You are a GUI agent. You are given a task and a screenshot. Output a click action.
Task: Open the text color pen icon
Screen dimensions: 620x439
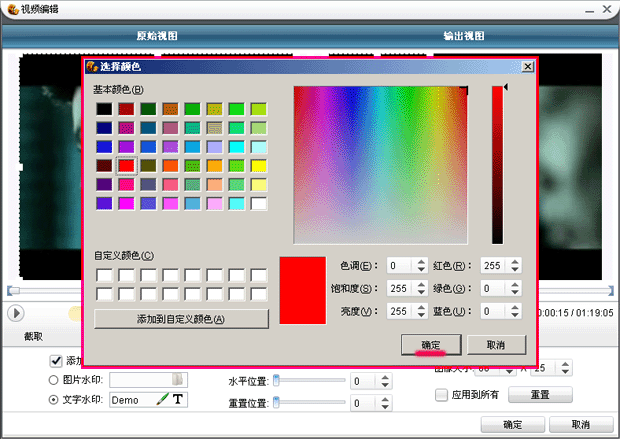[x=163, y=399]
